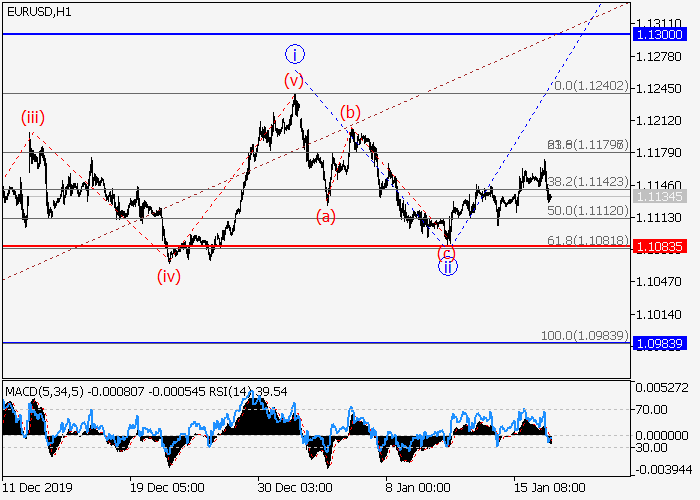Click the 61.8(1.10818) Fibonacci level label
Viewport: 700px width, 500px height.
click(x=587, y=241)
